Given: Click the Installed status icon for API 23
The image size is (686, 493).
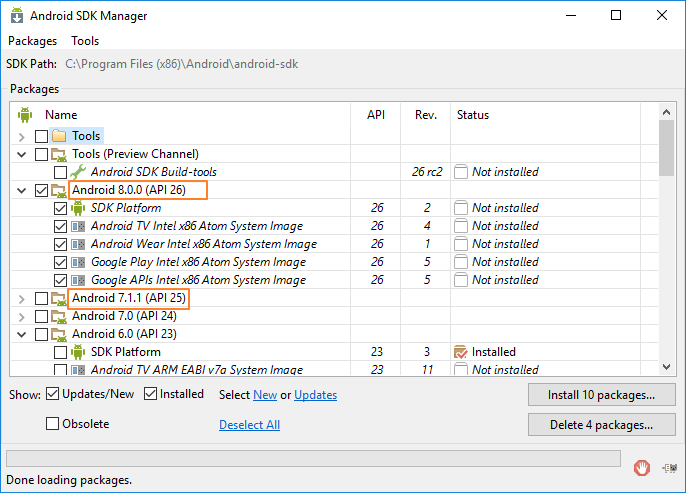Looking at the screenshot, I should 461,352.
